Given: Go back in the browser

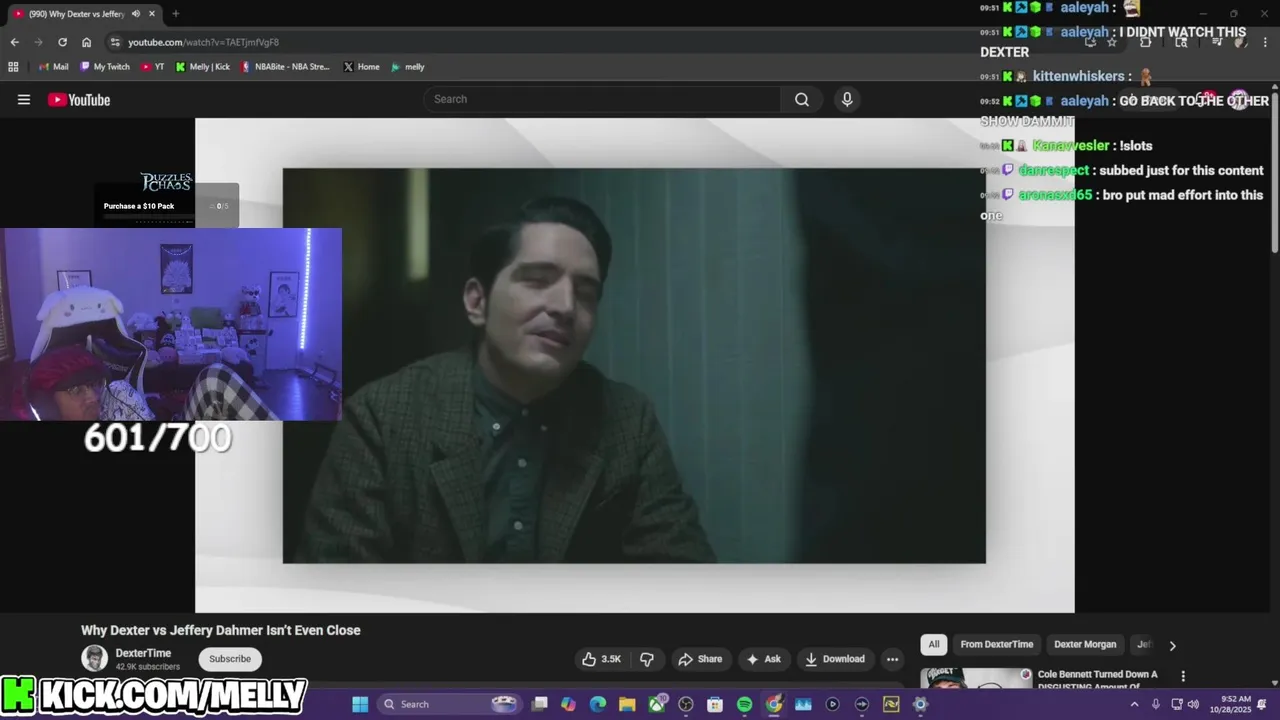Looking at the screenshot, I should [x=14, y=42].
